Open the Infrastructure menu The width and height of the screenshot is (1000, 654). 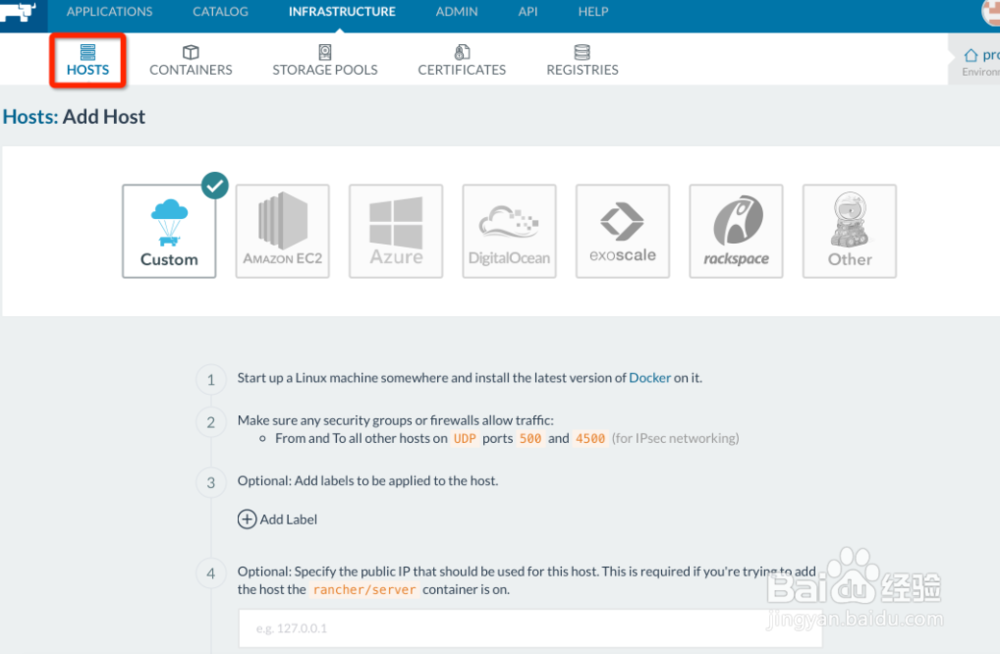(x=342, y=11)
